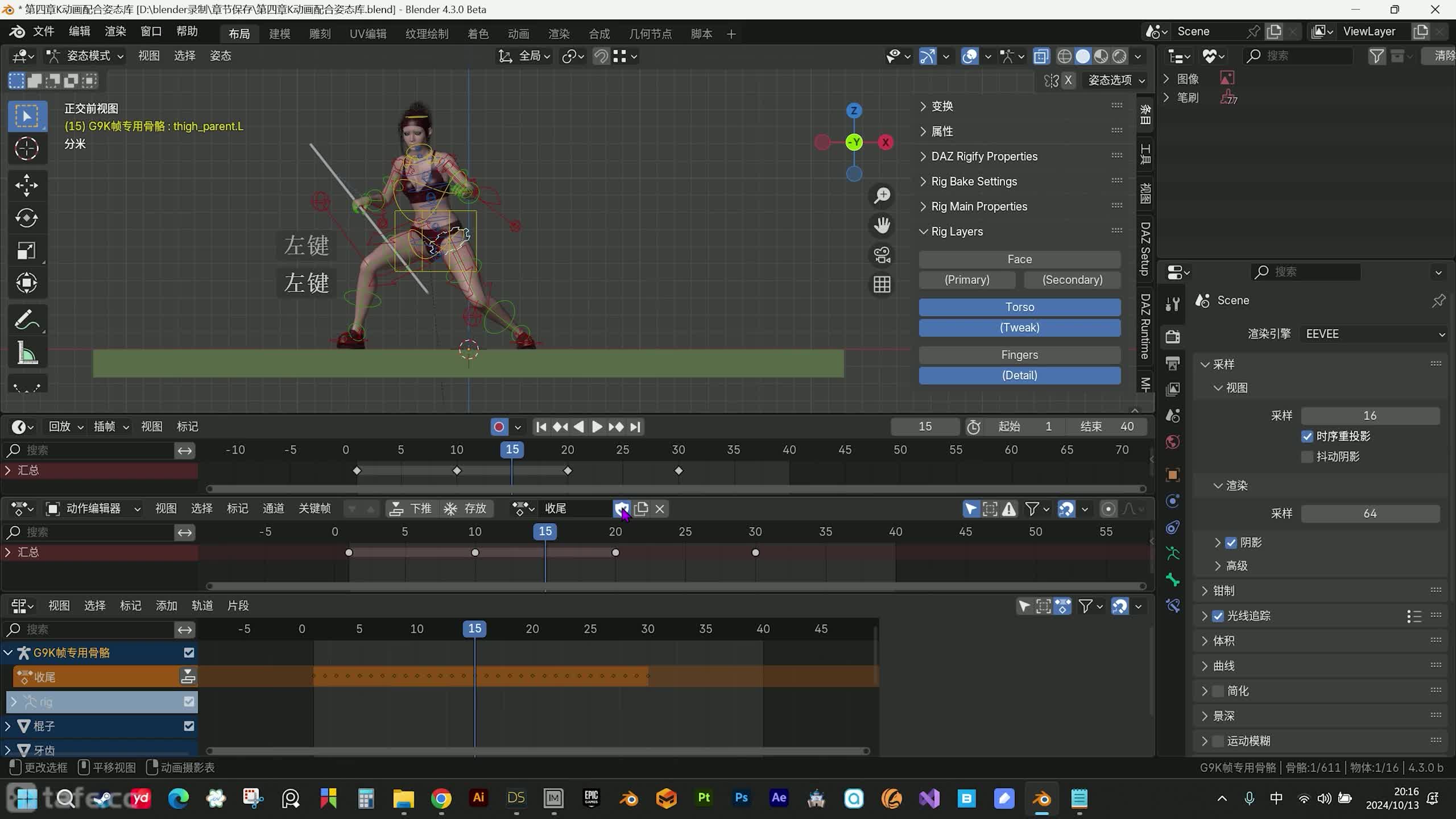This screenshot has width=1456, height=819.
Task: Toggle 阴影 checkbox in render settings
Action: click(x=1231, y=543)
